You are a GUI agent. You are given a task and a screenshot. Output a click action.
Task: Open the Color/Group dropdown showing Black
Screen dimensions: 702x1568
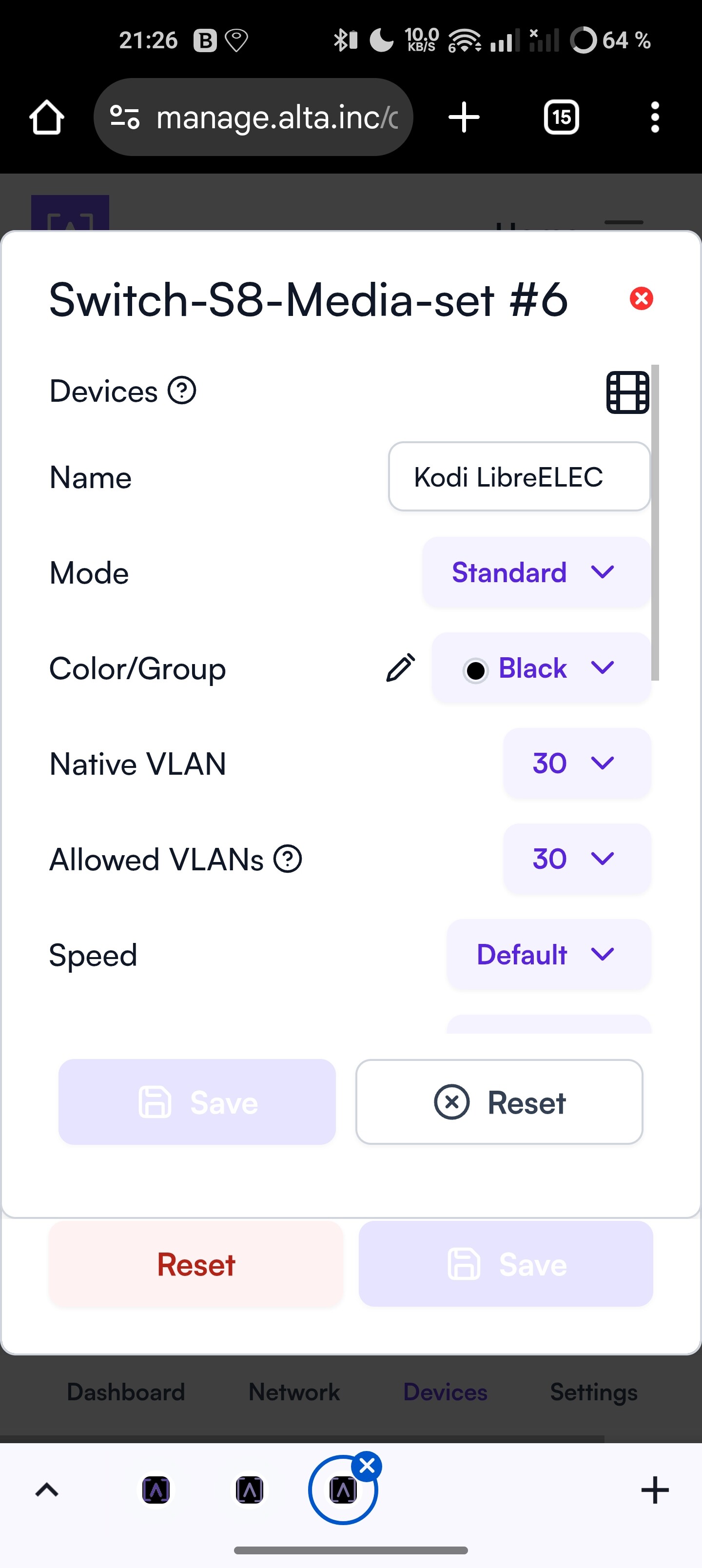click(x=541, y=668)
